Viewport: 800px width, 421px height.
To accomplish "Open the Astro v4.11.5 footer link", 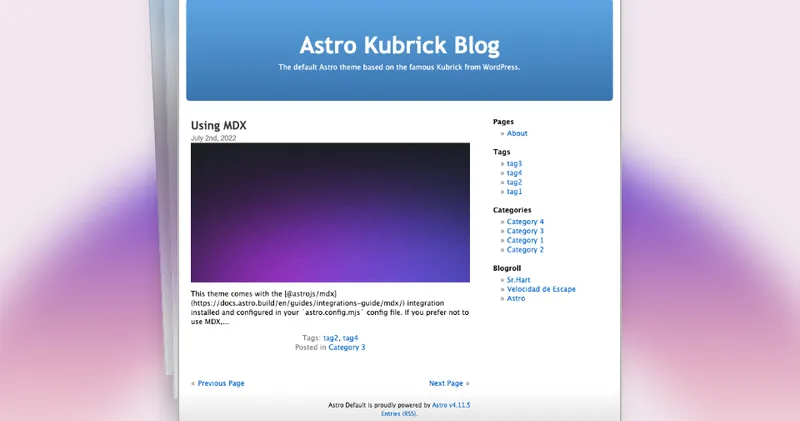I will (451, 405).
